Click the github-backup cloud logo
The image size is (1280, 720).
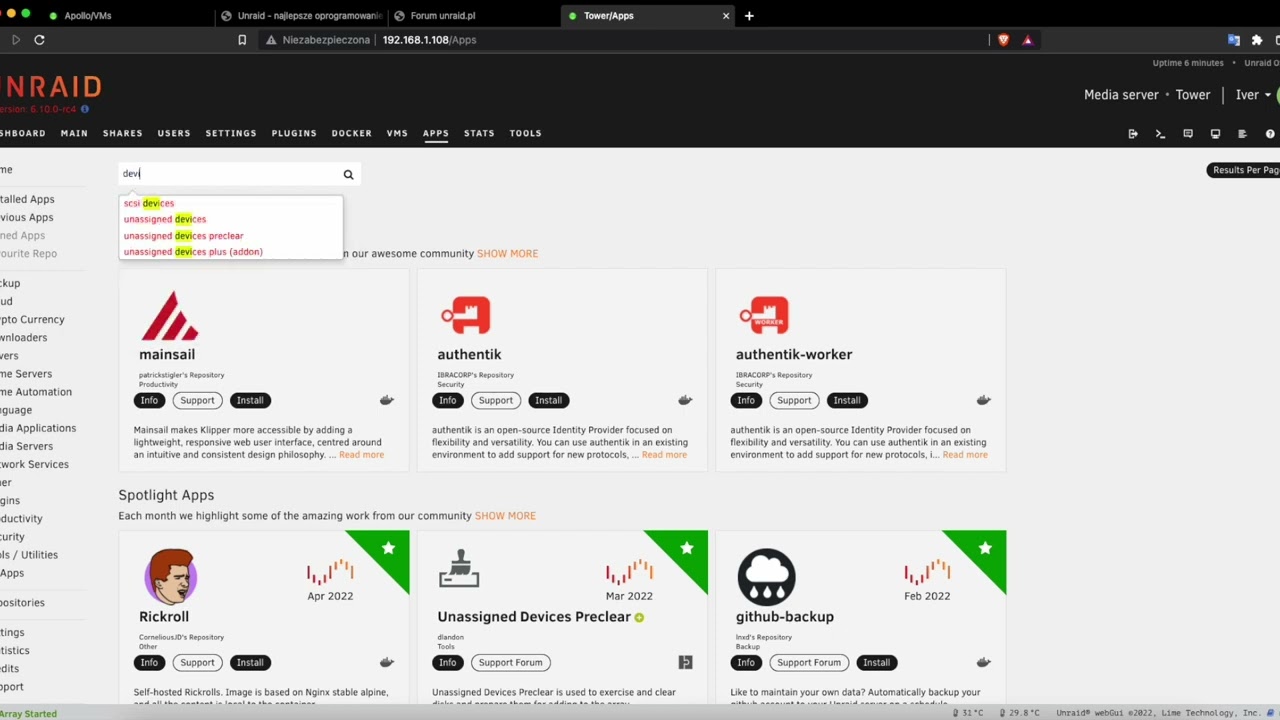click(x=766, y=576)
